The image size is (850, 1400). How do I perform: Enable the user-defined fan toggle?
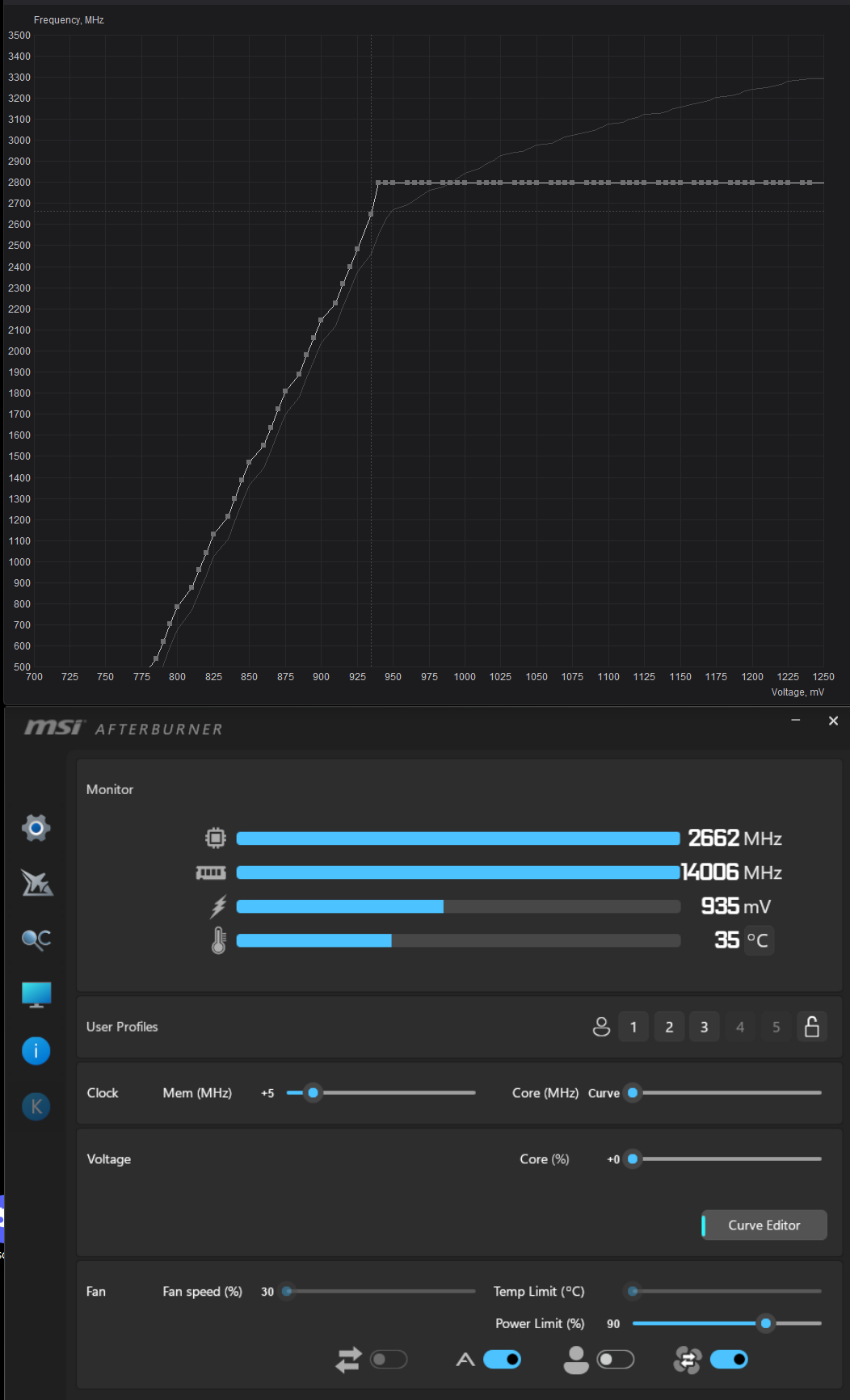[616, 1359]
